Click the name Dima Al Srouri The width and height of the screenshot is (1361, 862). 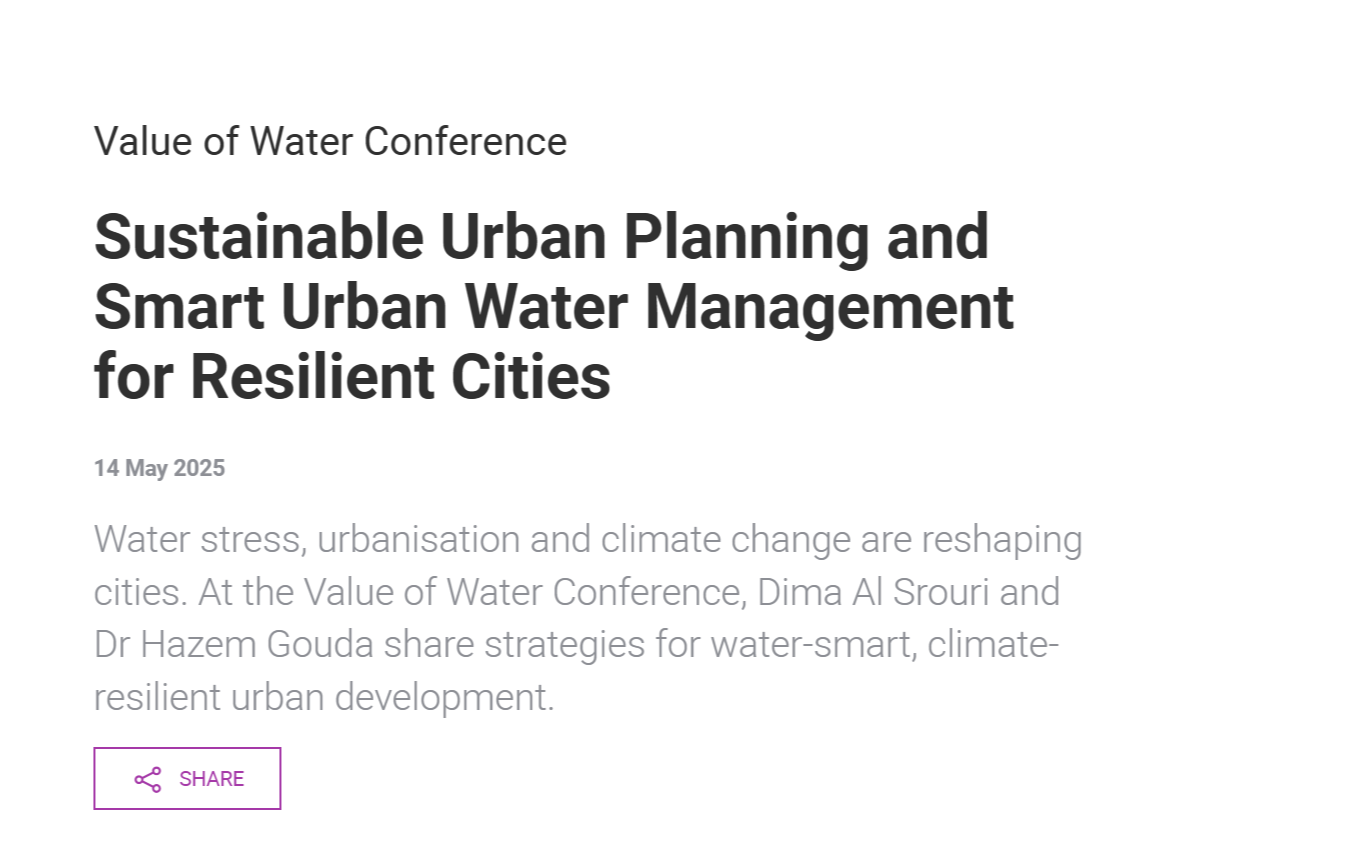[x=872, y=592]
